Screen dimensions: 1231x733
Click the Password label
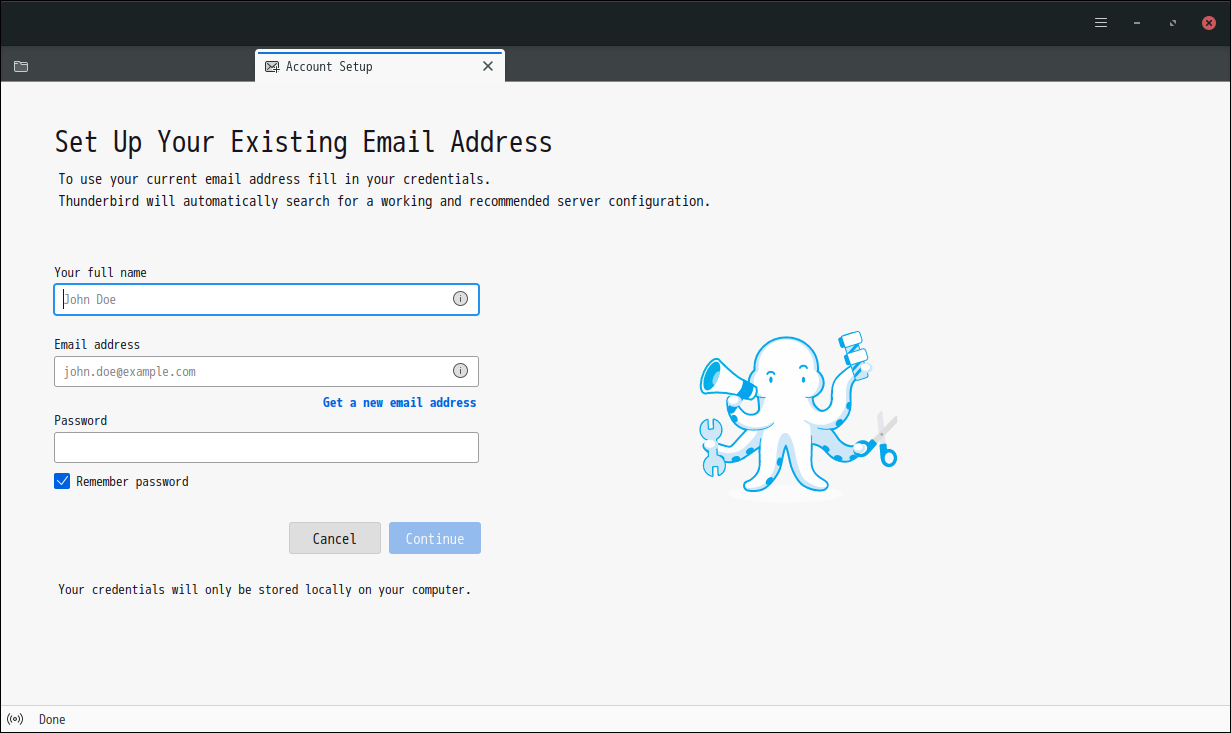click(80, 420)
